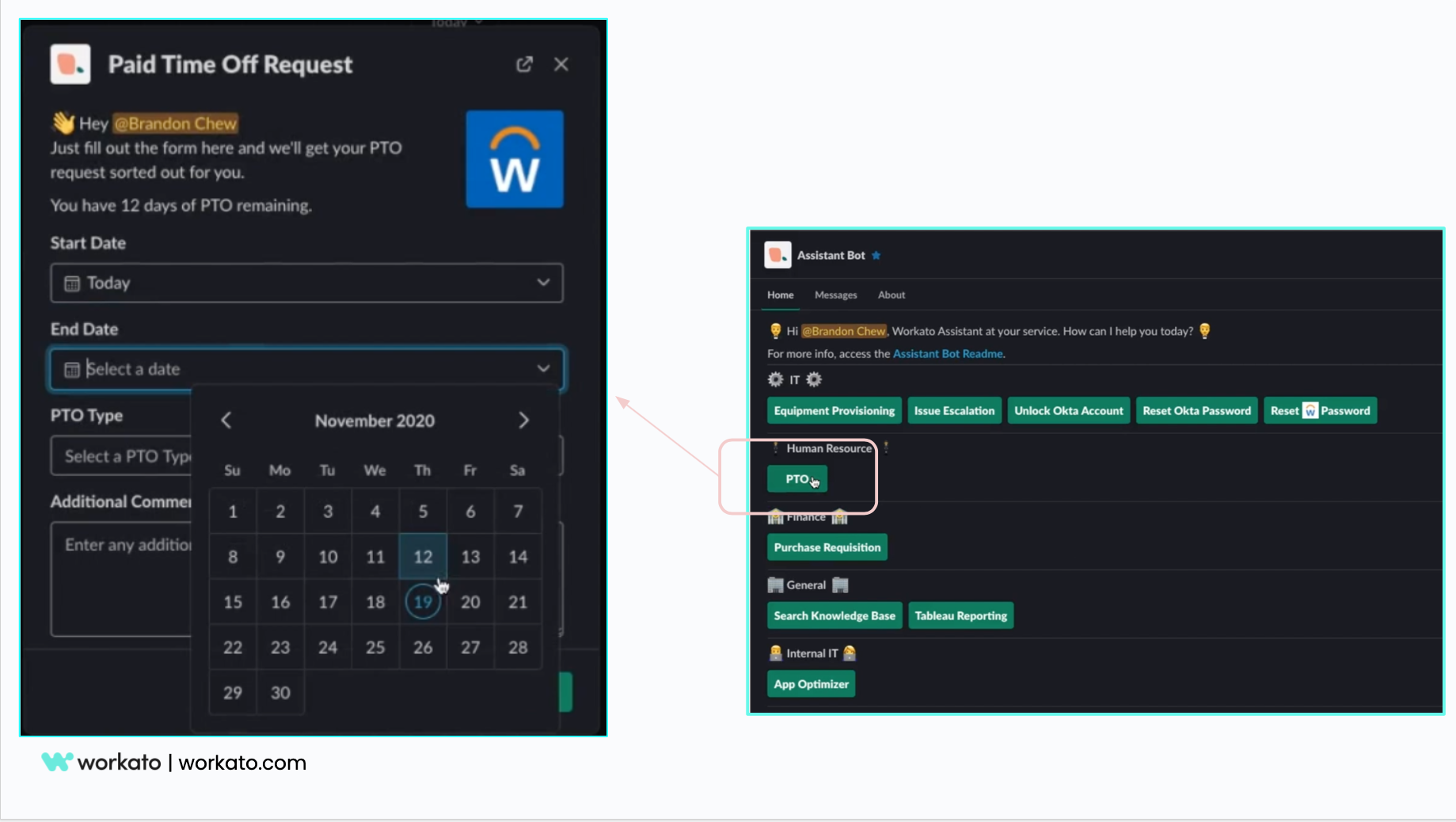This screenshot has height=822, width=1456.
Task: Pick November 1 in the calendar
Action: tap(233, 512)
